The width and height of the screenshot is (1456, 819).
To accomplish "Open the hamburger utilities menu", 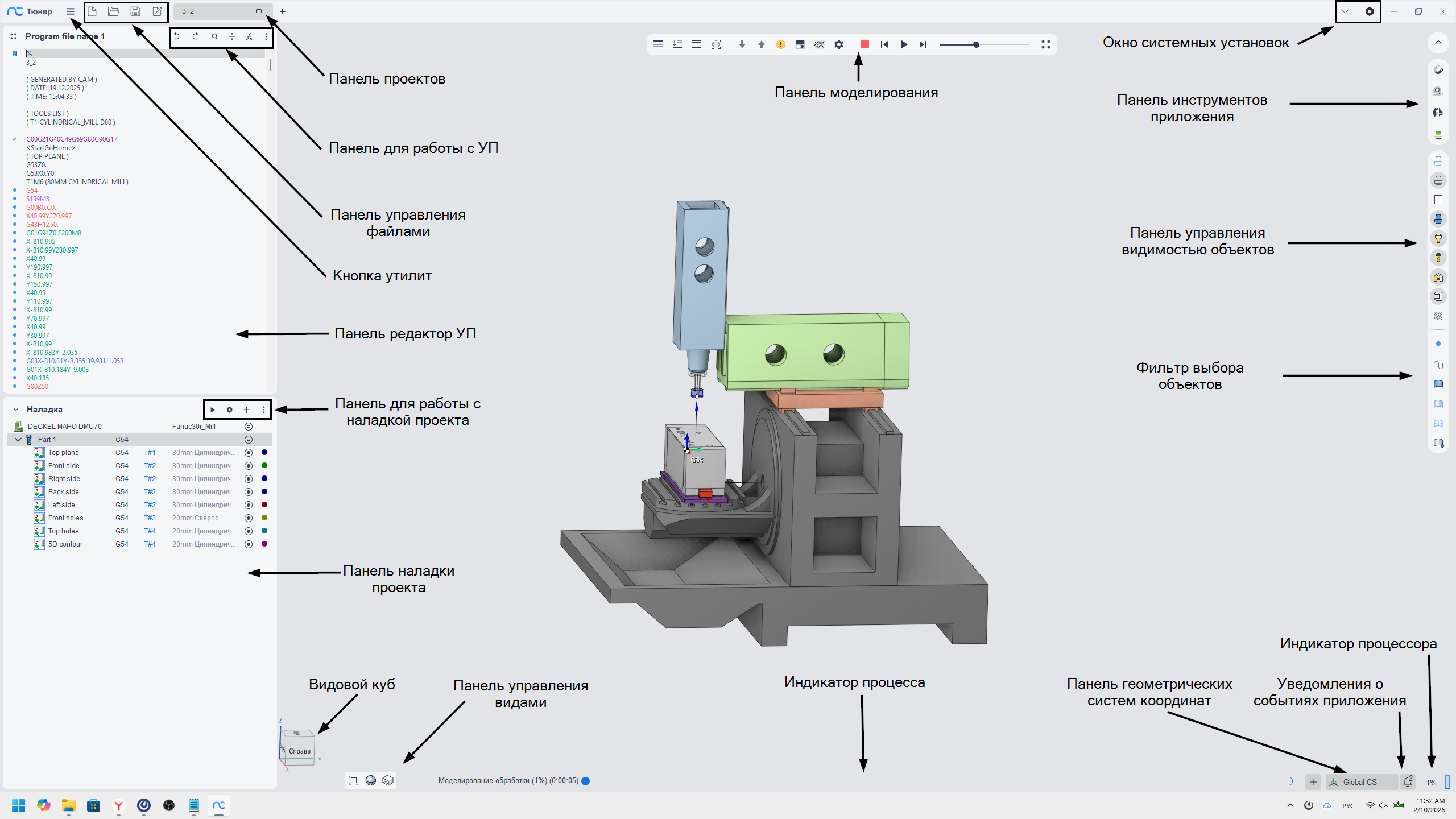I will click(71, 11).
